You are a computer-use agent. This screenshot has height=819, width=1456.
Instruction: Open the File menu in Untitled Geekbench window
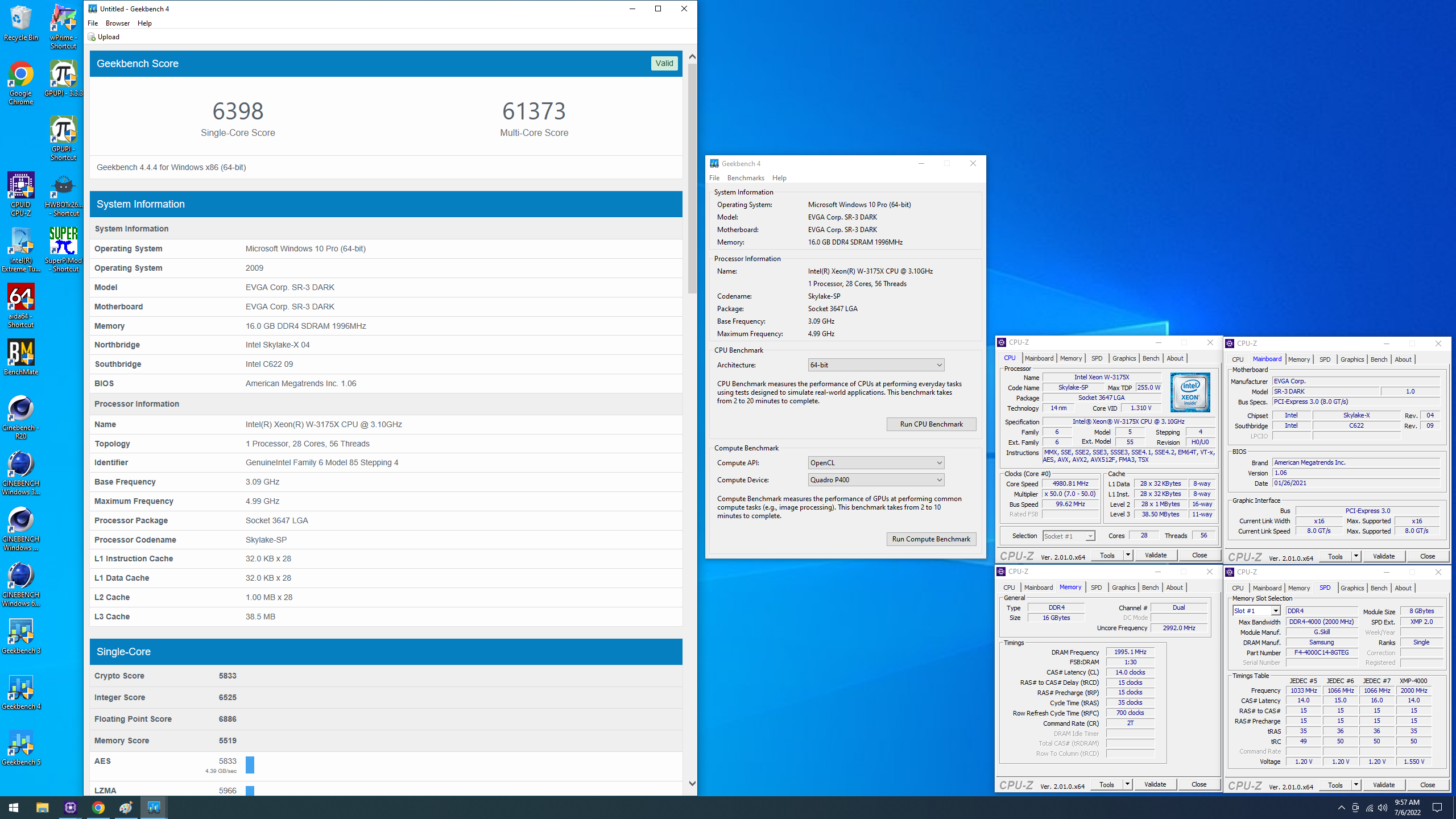(x=93, y=23)
